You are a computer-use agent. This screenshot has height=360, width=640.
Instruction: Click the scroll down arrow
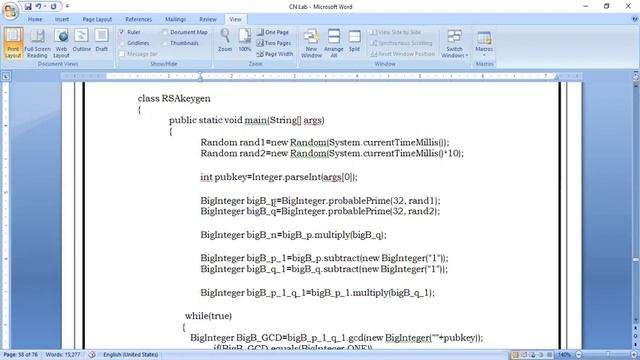[x=636, y=320]
